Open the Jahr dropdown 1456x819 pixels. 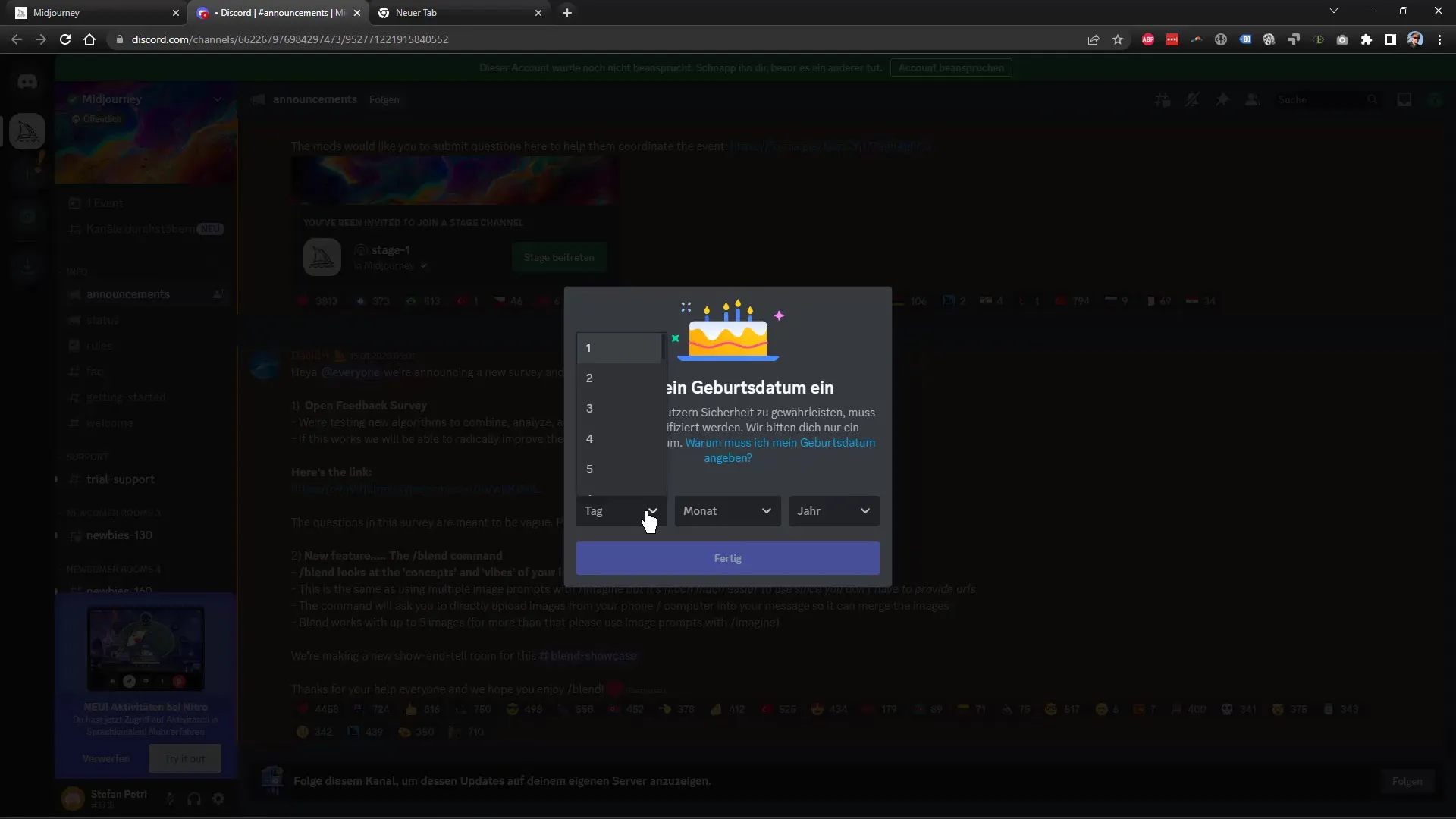[x=833, y=511]
